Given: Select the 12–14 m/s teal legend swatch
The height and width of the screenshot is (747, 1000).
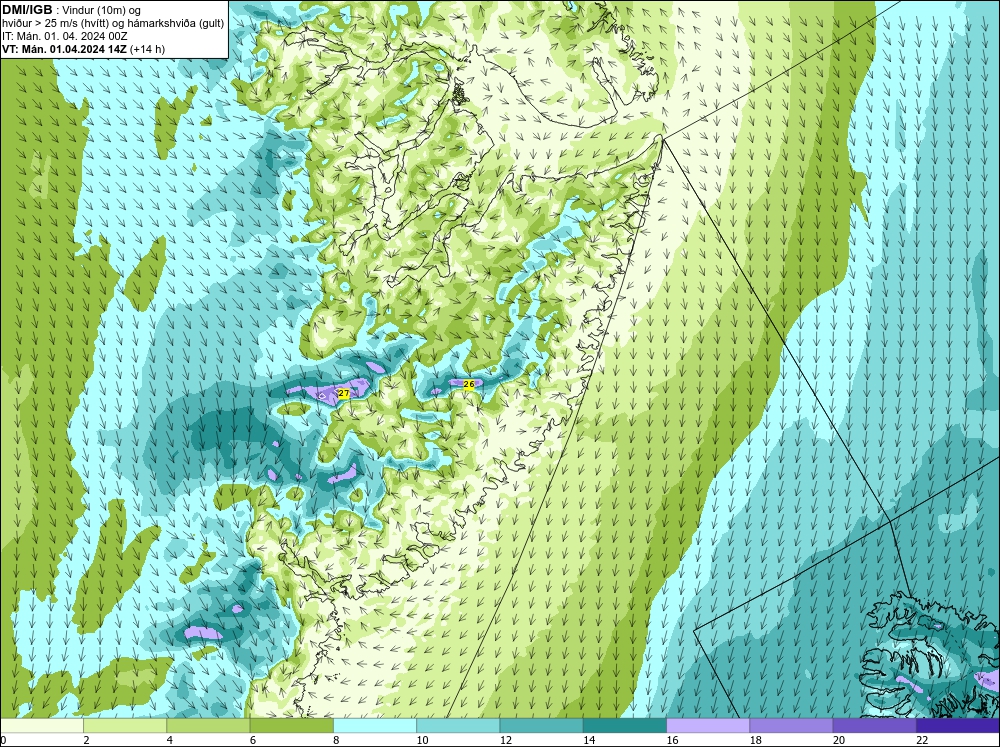Looking at the screenshot, I should coord(541,725).
